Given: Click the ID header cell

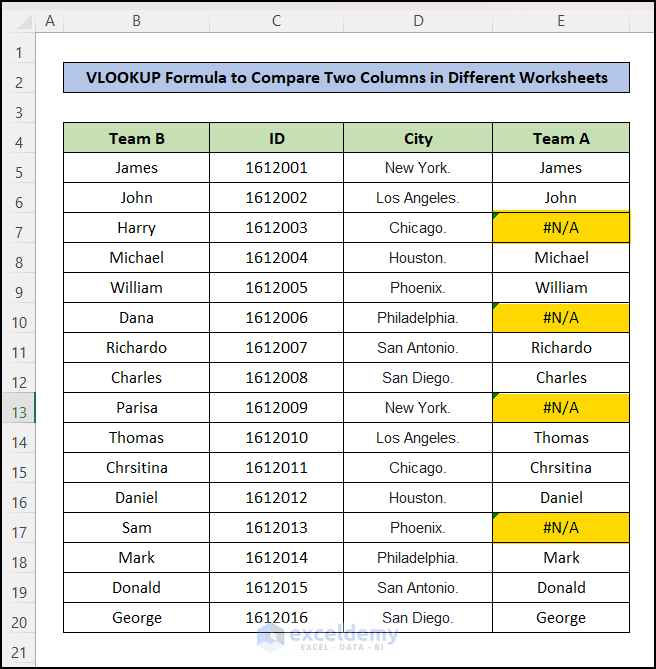Looking at the screenshot, I should (276, 139).
